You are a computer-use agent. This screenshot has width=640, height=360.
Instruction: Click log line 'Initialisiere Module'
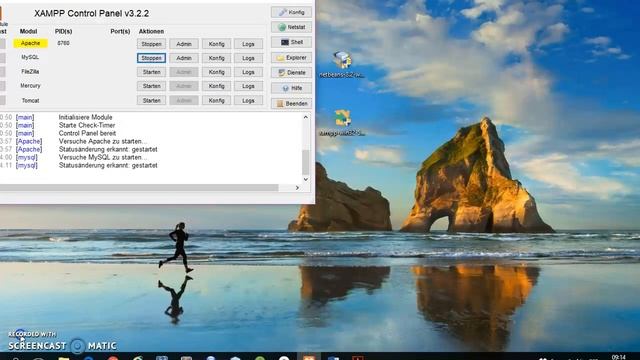[x=85, y=117]
